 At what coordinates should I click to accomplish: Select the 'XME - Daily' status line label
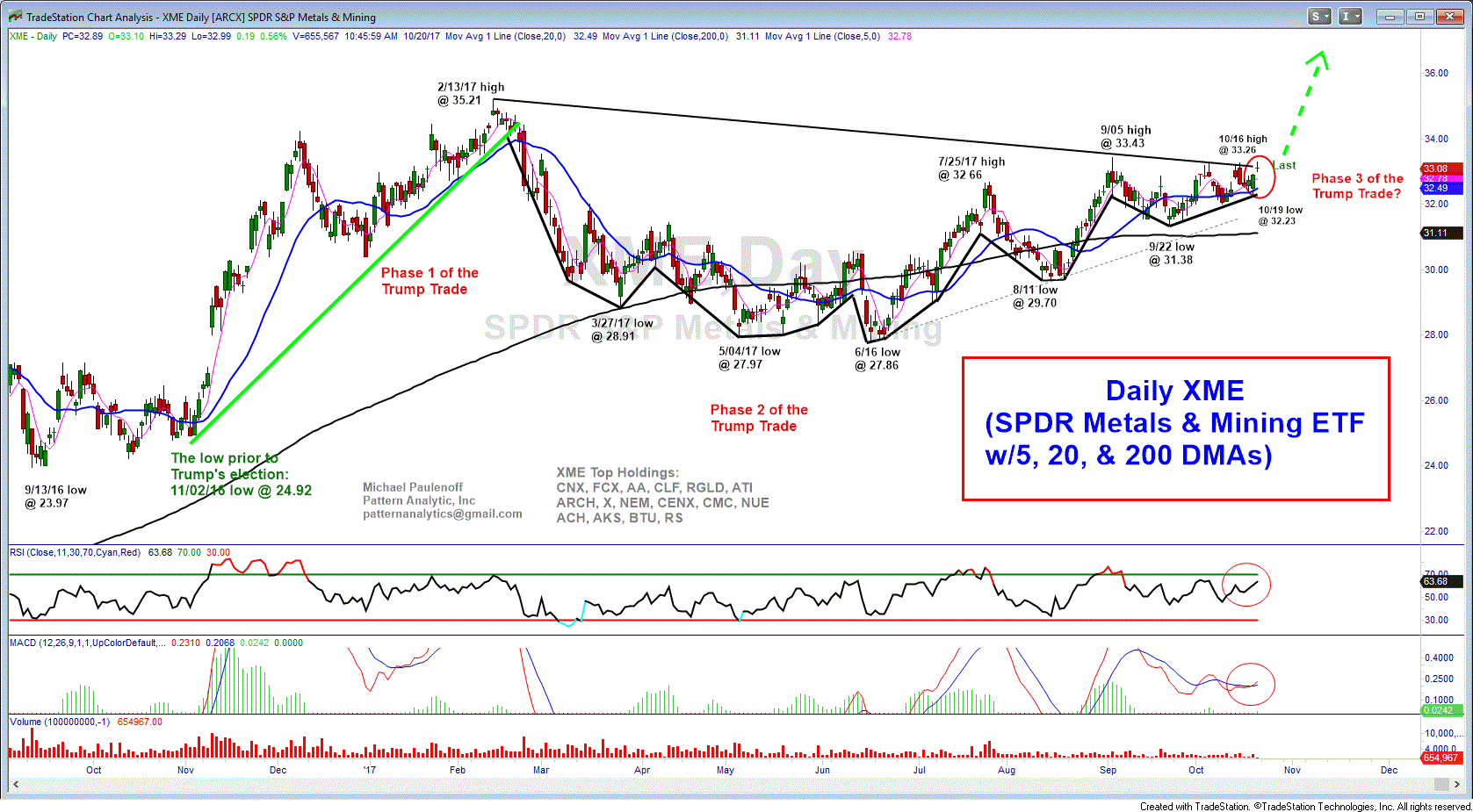[x=33, y=36]
